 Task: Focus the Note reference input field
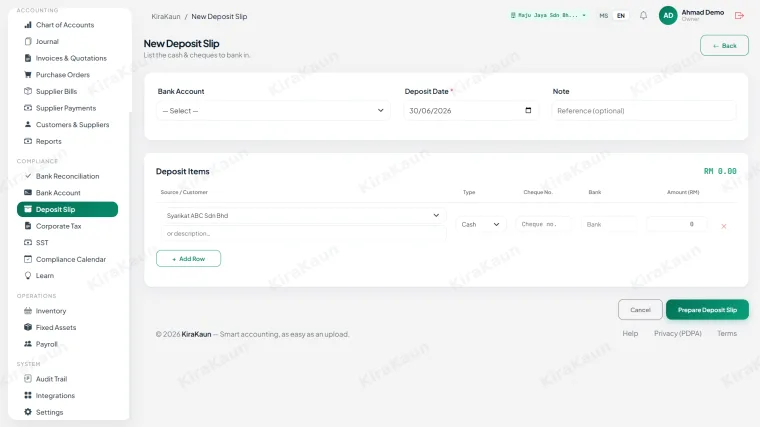coord(644,111)
